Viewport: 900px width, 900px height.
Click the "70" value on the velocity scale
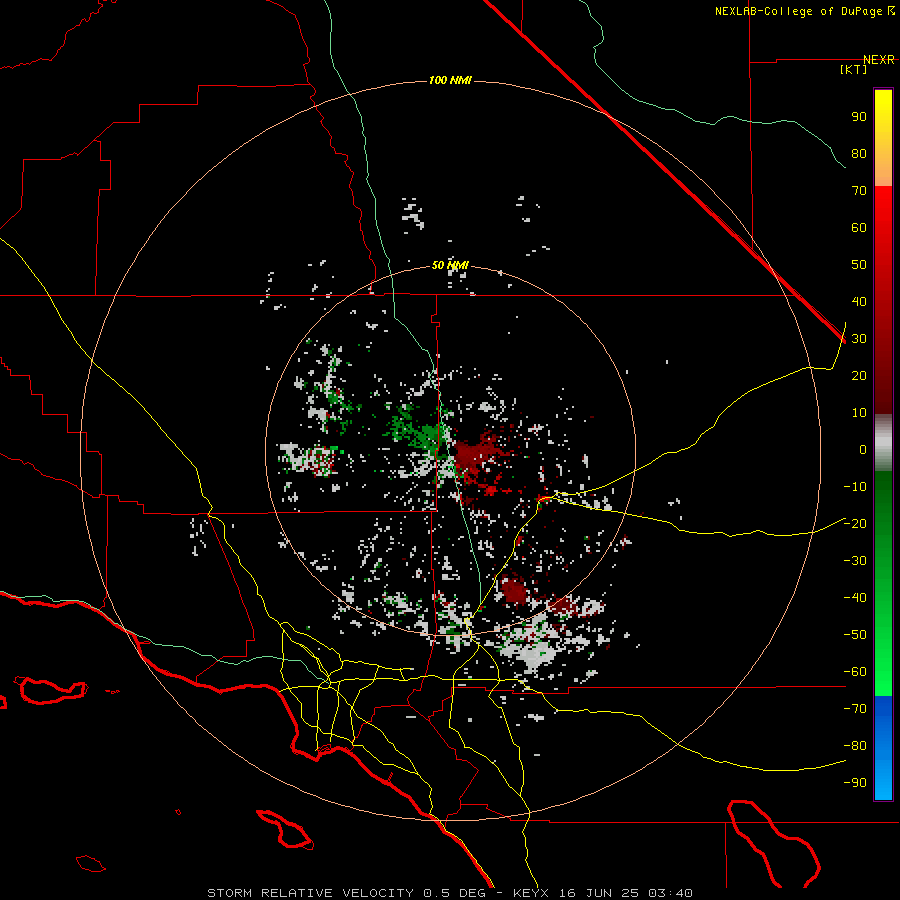[859, 191]
